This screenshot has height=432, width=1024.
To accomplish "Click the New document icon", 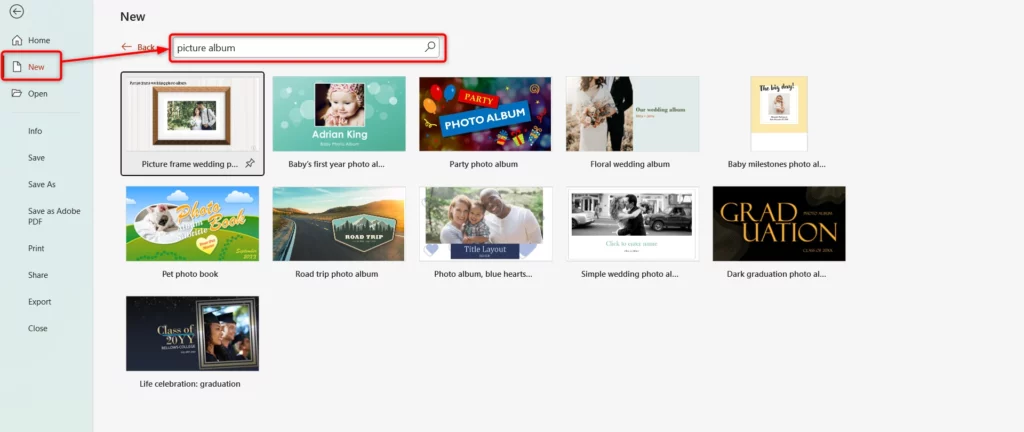I will tap(16, 66).
